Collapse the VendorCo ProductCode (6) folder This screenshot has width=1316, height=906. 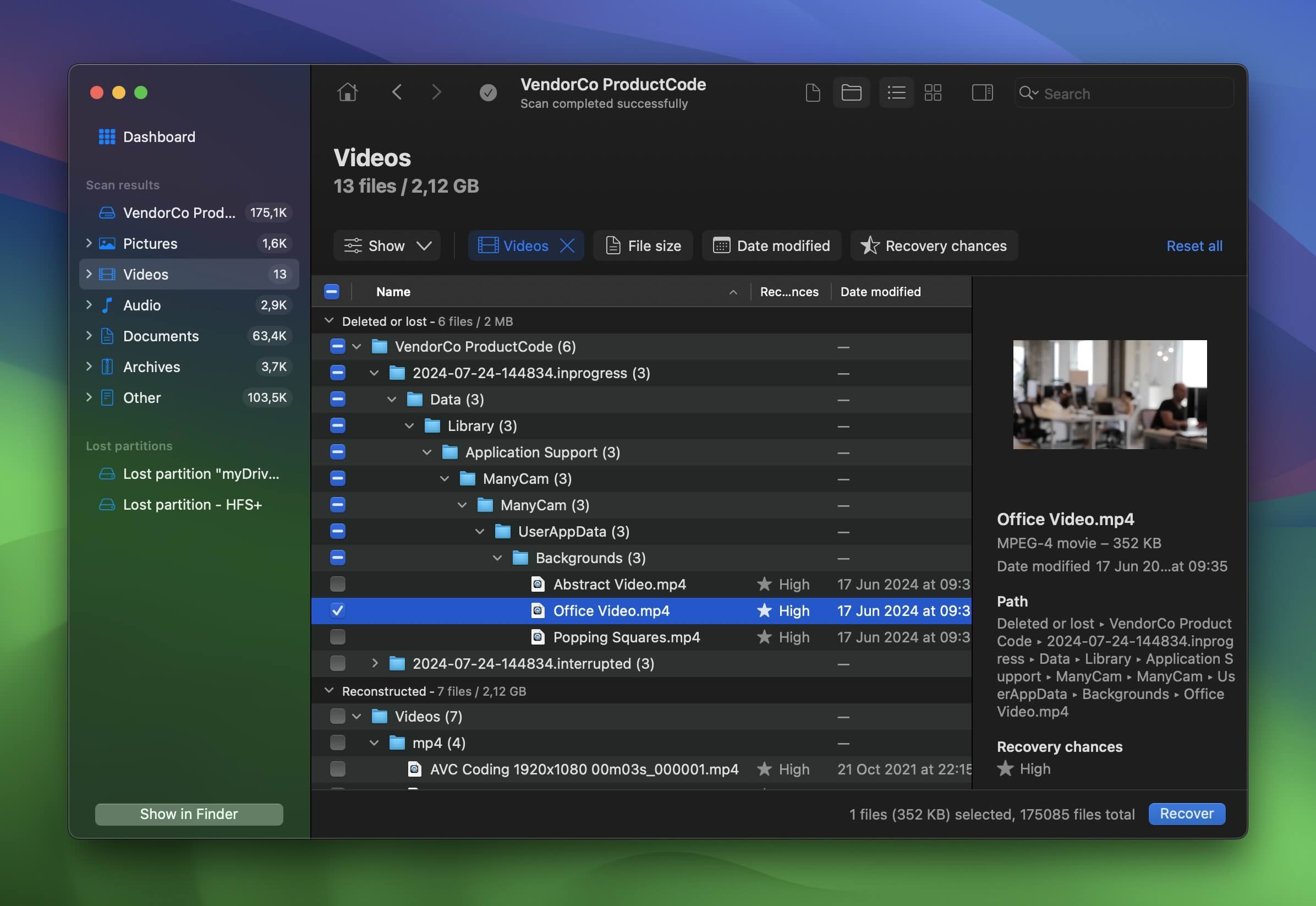pyautogui.click(x=356, y=346)
